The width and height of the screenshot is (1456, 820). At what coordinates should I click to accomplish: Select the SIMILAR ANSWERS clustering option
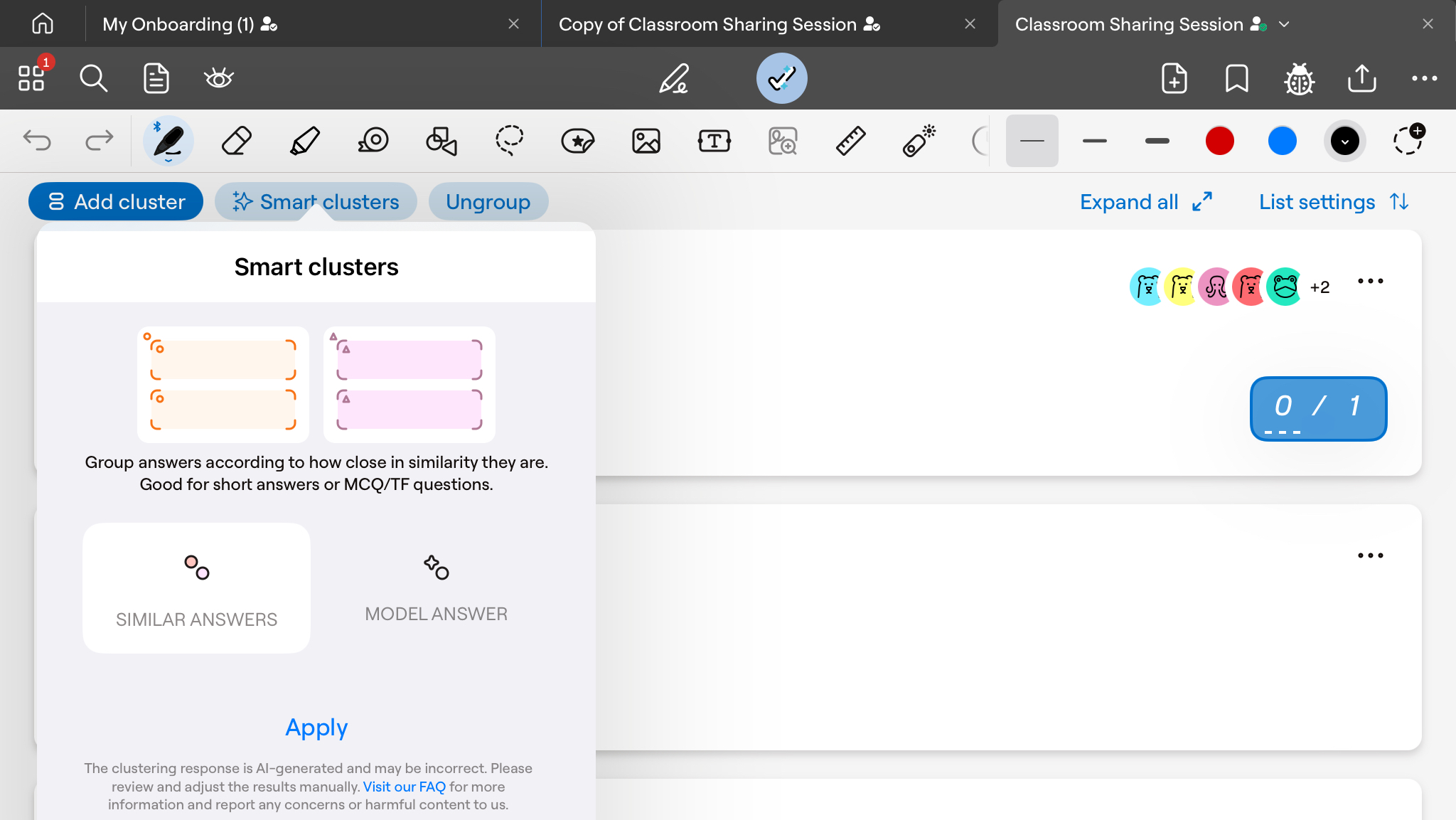coord(196,588)
